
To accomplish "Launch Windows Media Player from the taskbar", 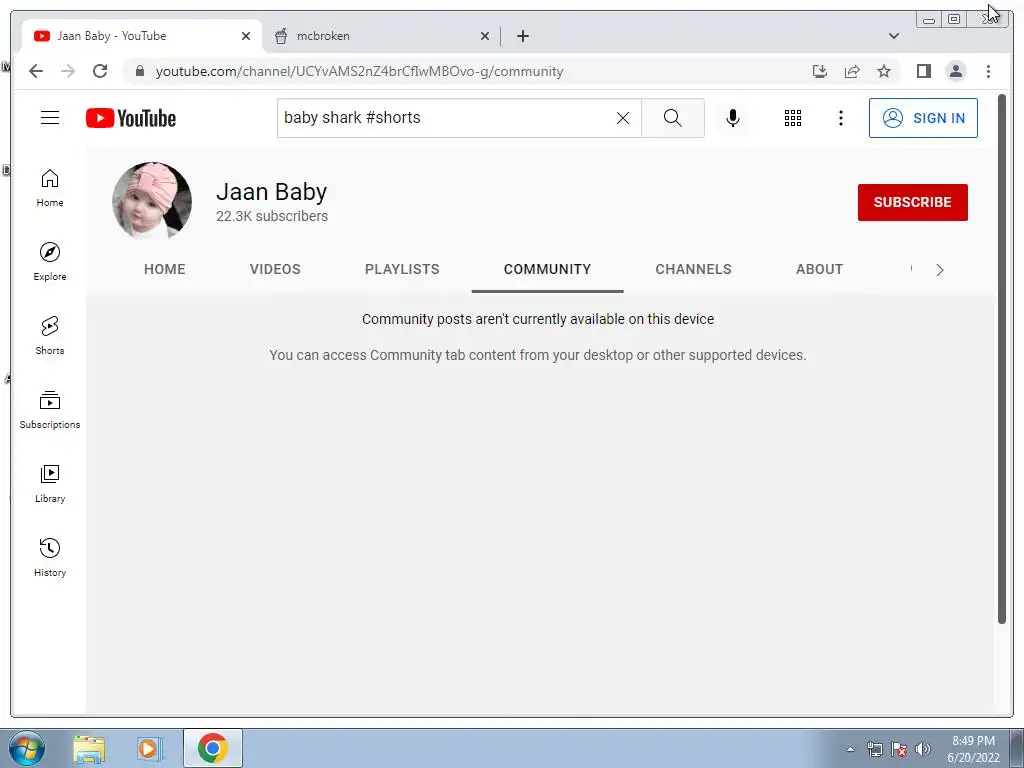I will tap(149, 748).
